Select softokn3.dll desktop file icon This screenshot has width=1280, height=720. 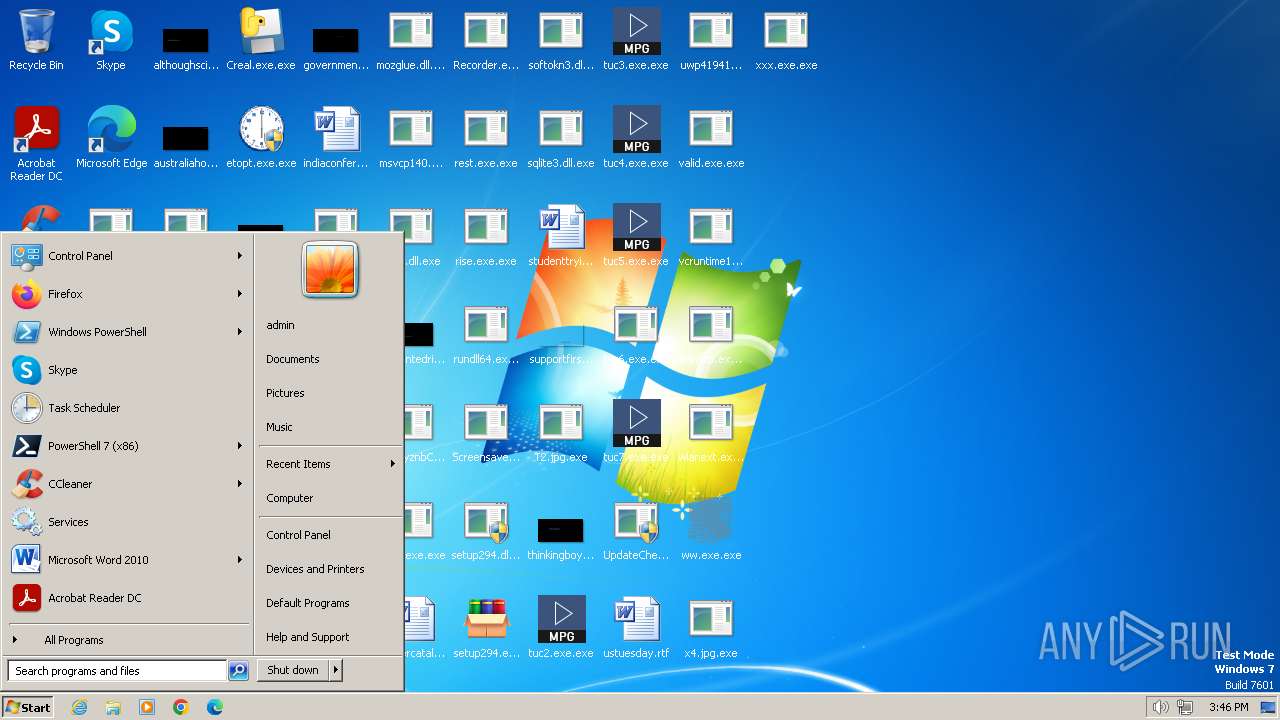point(561,40)
